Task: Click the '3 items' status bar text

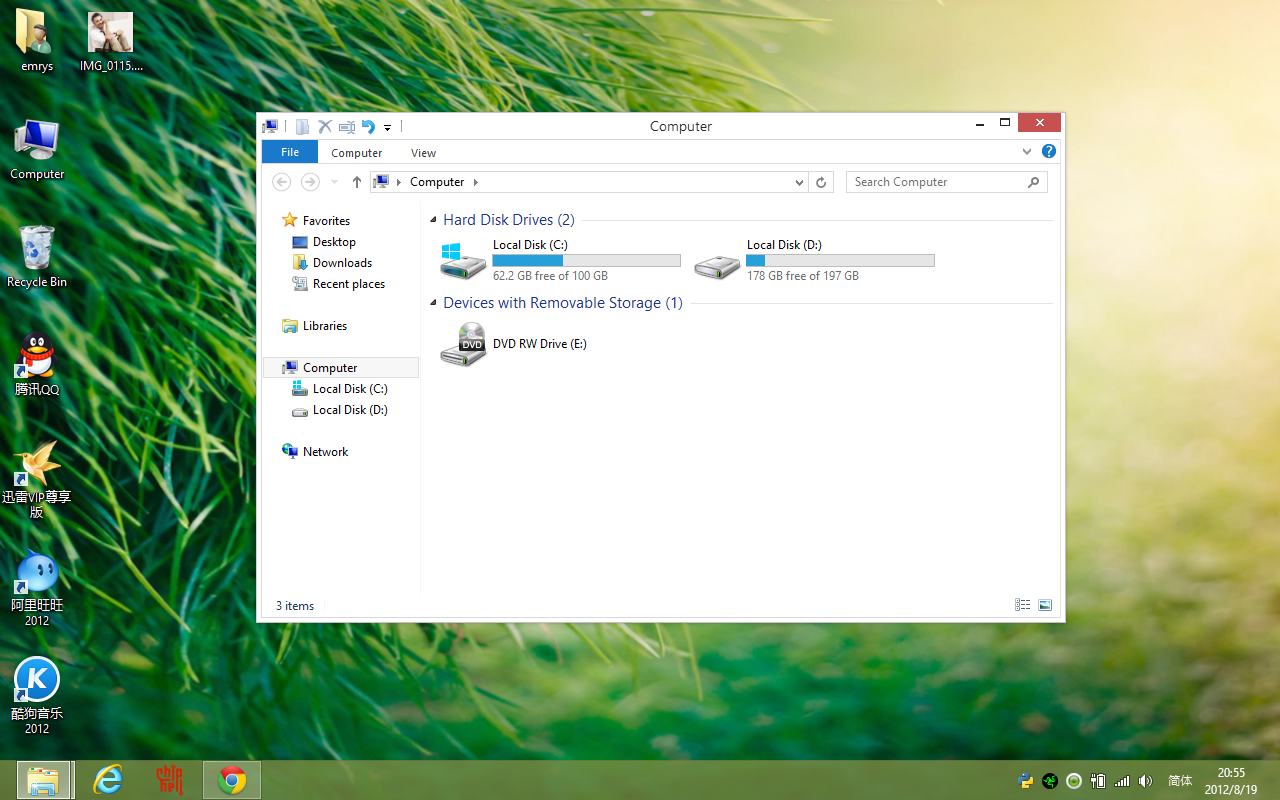Action: [295, 606]
